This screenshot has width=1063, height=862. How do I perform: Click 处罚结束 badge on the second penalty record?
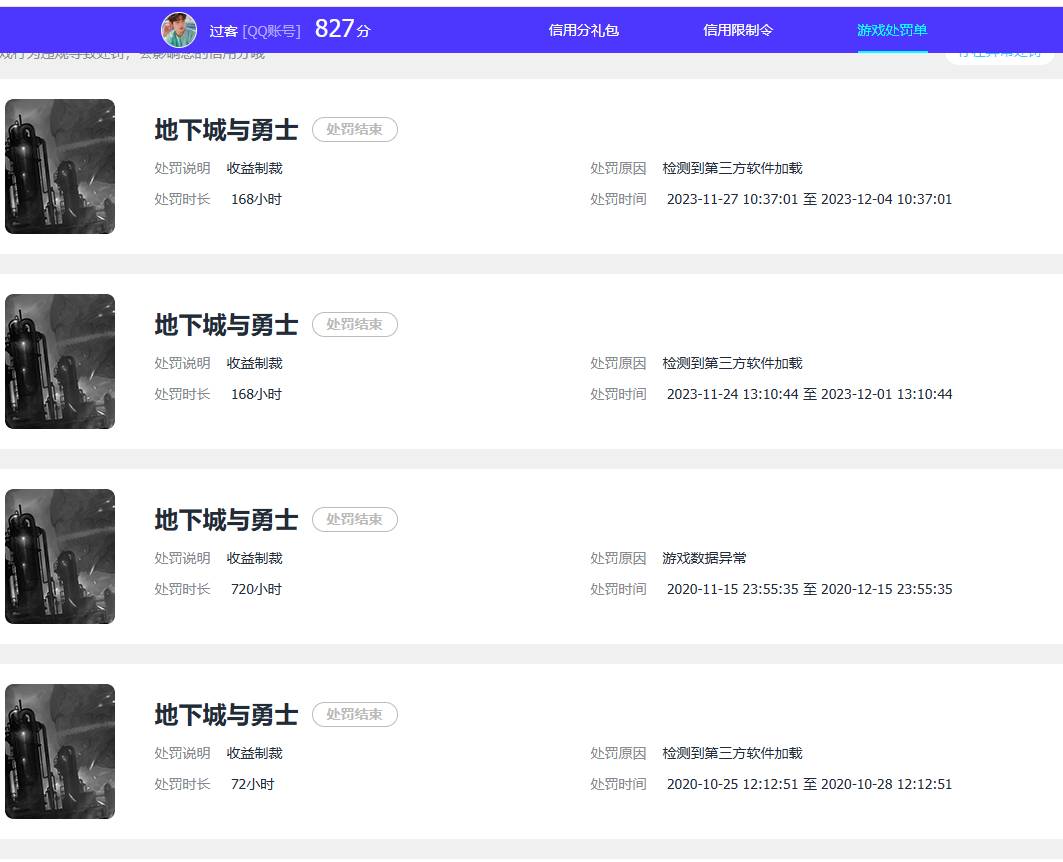click(355, 325)
